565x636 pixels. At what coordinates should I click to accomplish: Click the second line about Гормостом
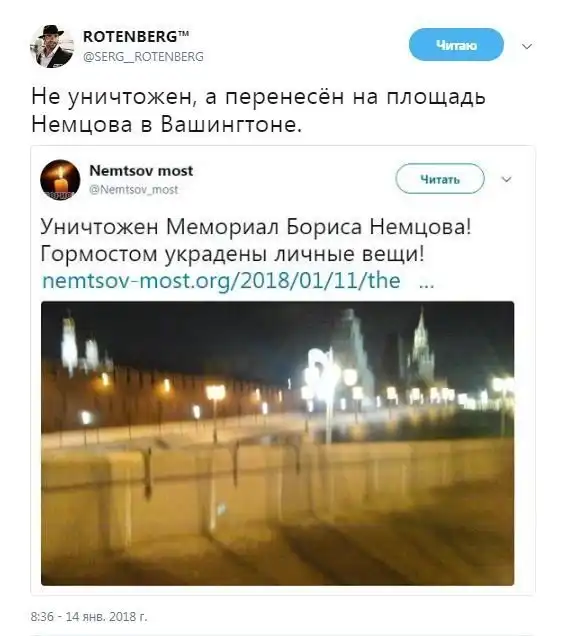point(232,254)
